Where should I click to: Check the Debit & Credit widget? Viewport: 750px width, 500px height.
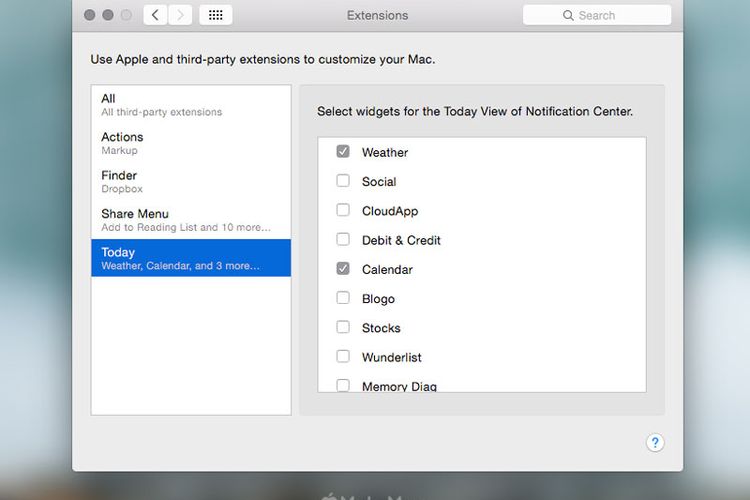pos(343,239)
